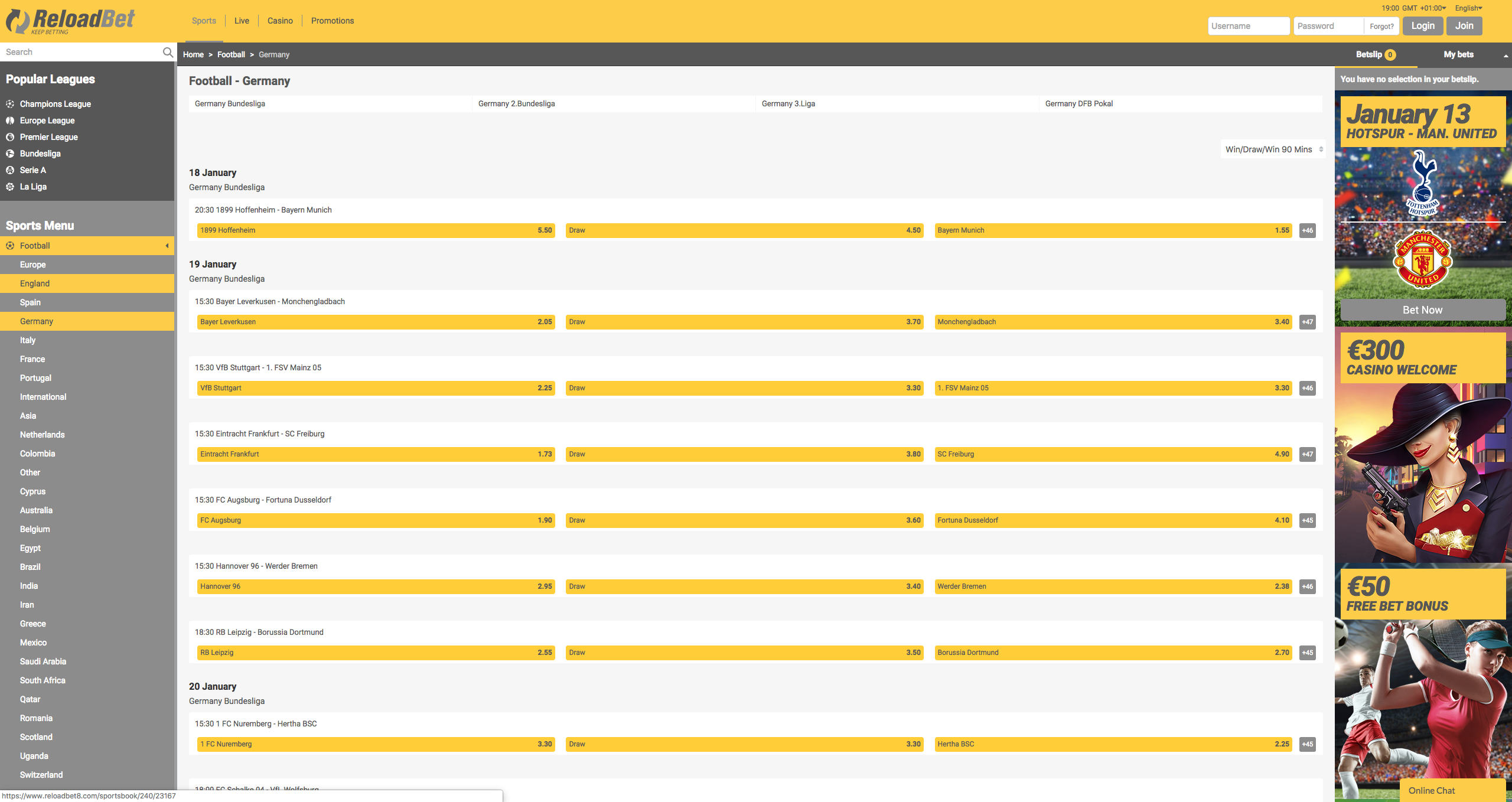The width and height of the screenshot is (1512, 802).
Task: Select Netherlands in Sports Menu
Action: click(x=87, y=435)
